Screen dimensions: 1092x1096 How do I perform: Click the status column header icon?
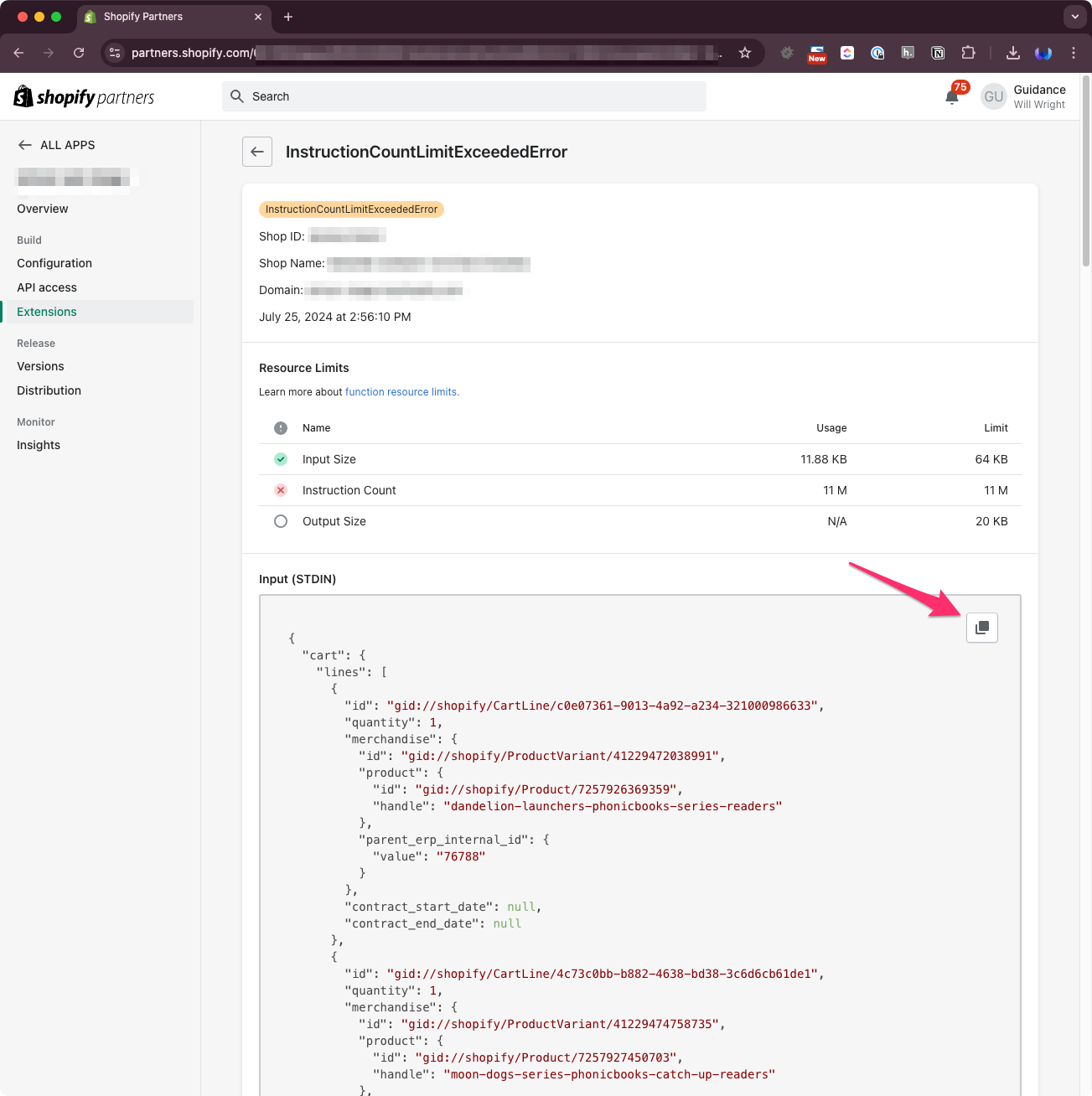pos(281,428)
